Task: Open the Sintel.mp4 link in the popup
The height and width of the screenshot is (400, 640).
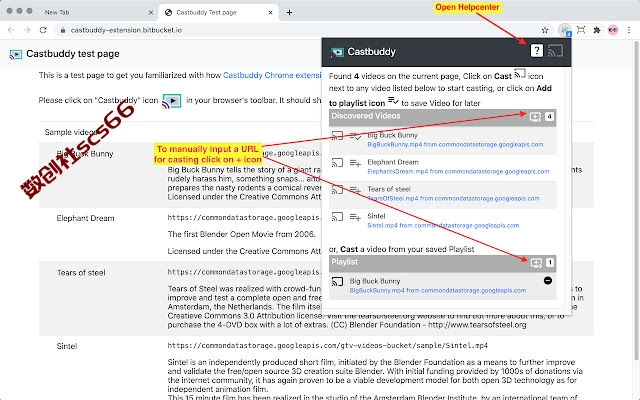Action: (443, 225)
